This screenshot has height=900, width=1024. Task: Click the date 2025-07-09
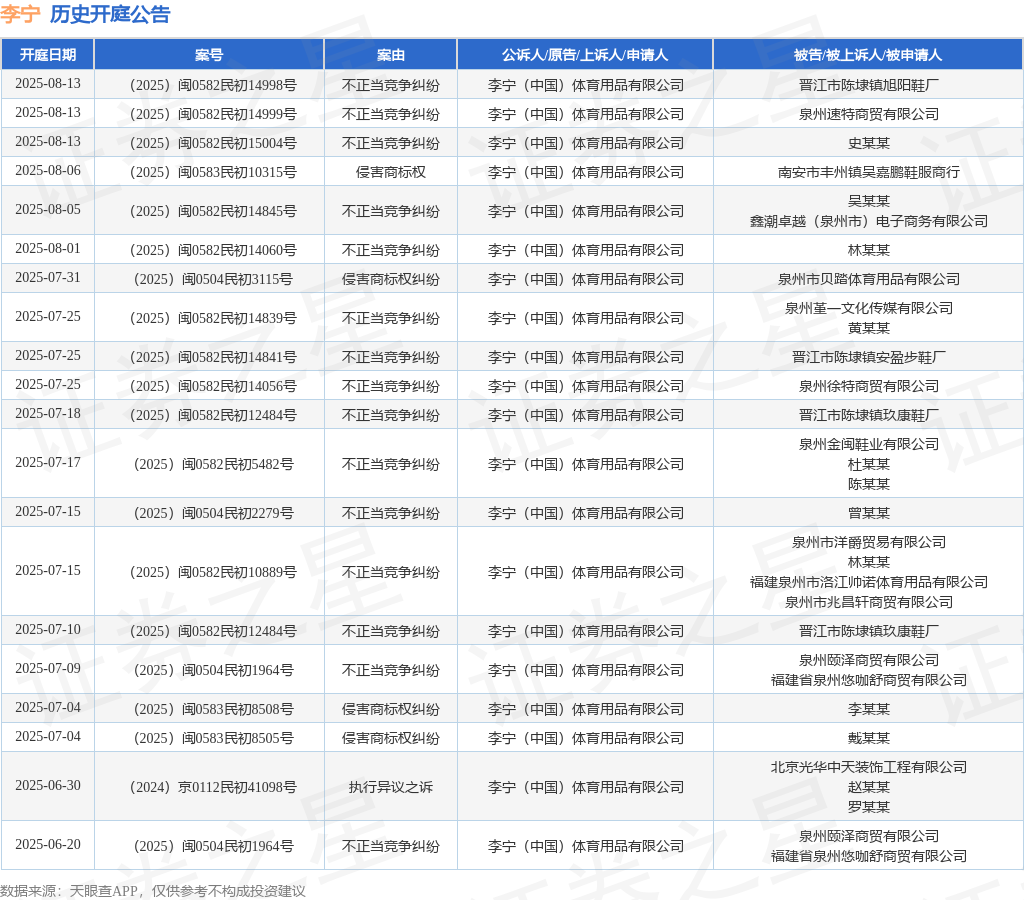coord(48,669)
